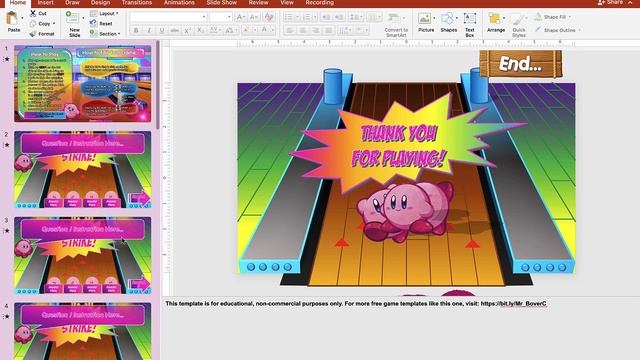Open the bit.ly/Mr_BoverC link in notes
The height and width of the screenshot is (360, 640).
click(x=513, y=304)
